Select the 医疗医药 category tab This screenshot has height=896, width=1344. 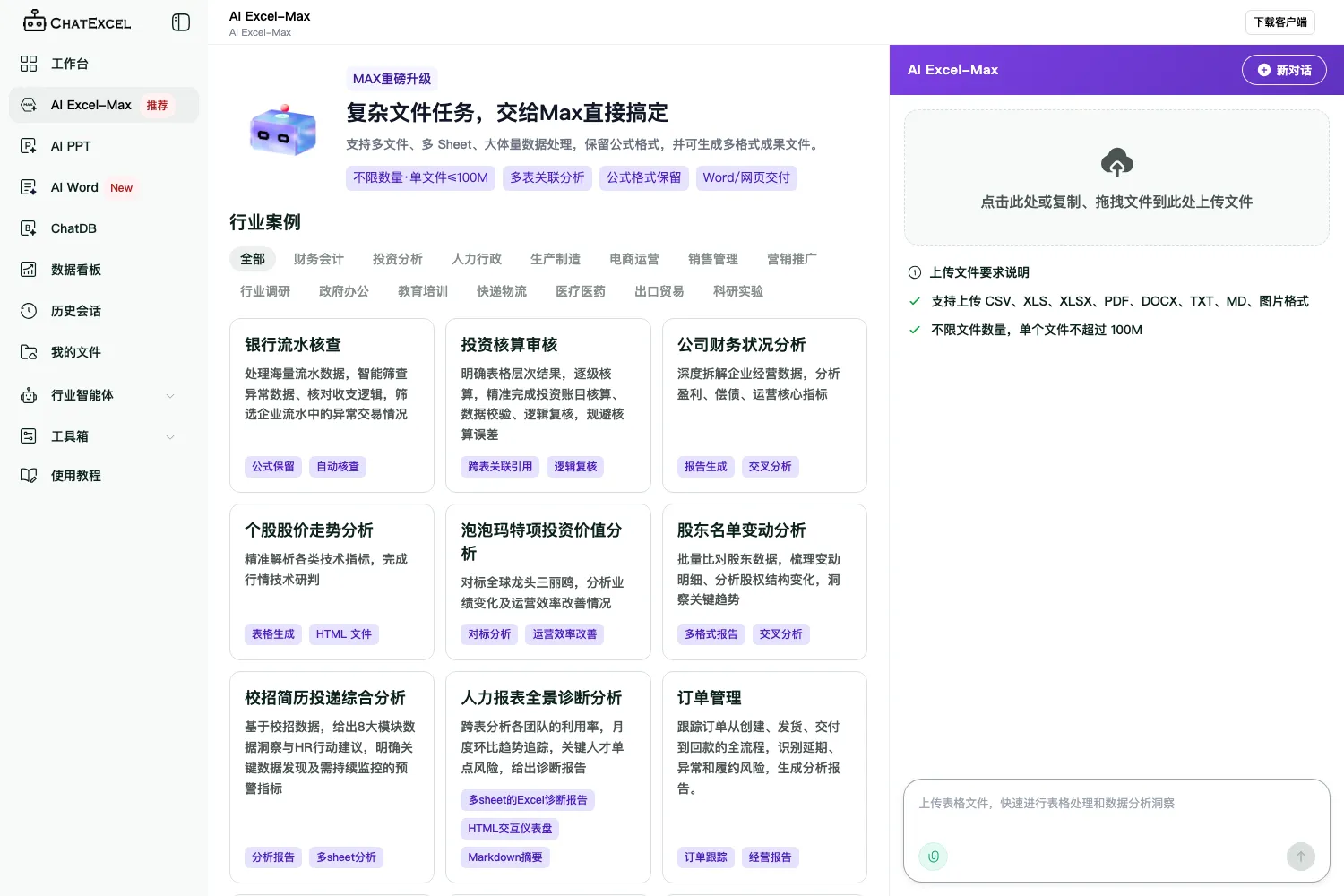tap(581, 291)
